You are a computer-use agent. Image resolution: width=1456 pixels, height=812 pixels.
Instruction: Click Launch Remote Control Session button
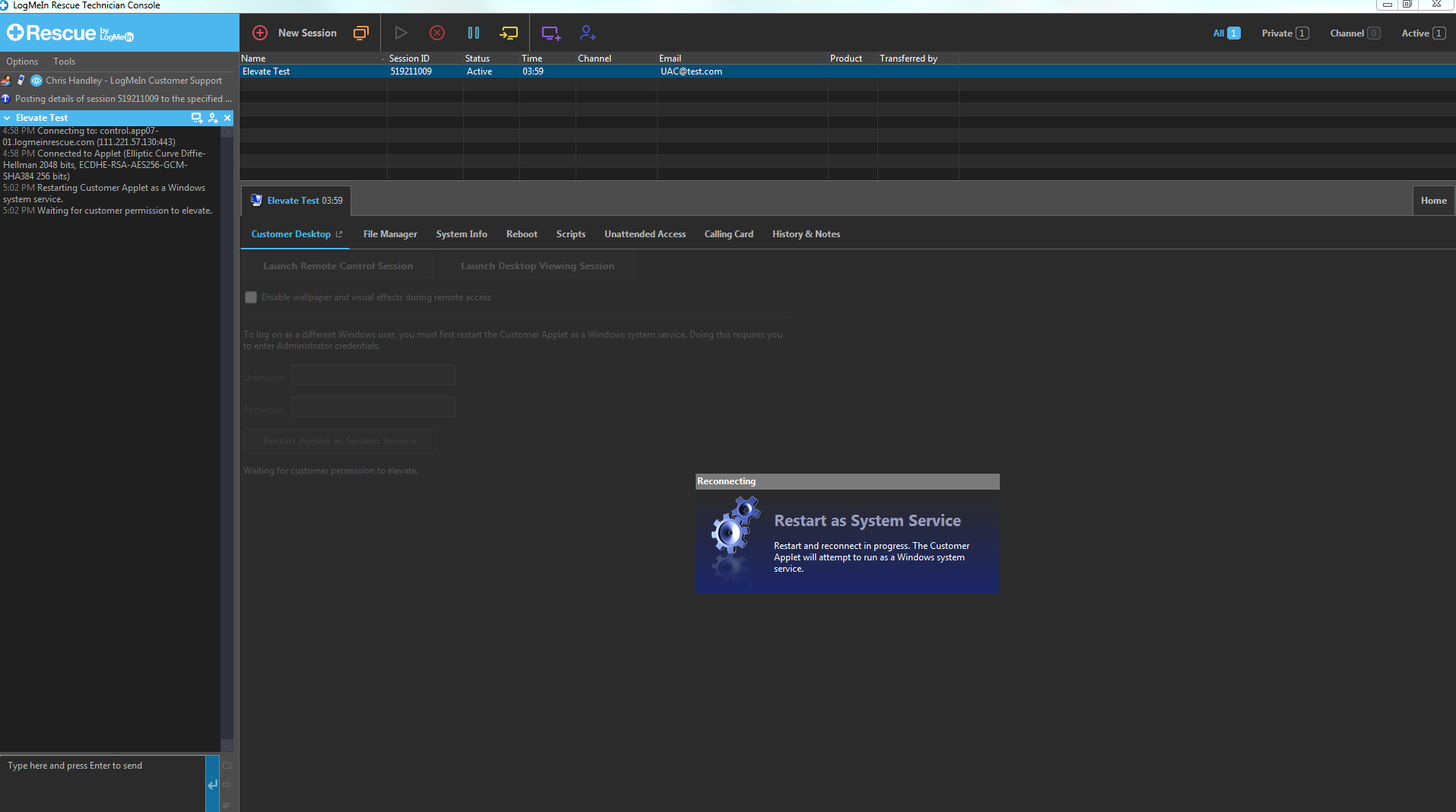point(338,266)
